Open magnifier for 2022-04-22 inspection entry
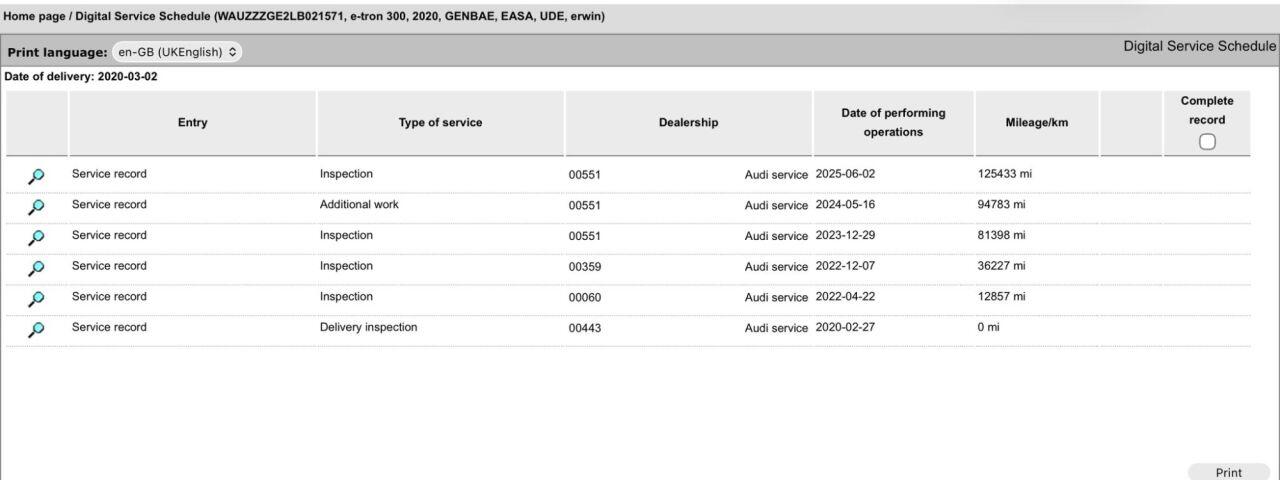Screen dimensions: 1280x480 tap(36, 299)
